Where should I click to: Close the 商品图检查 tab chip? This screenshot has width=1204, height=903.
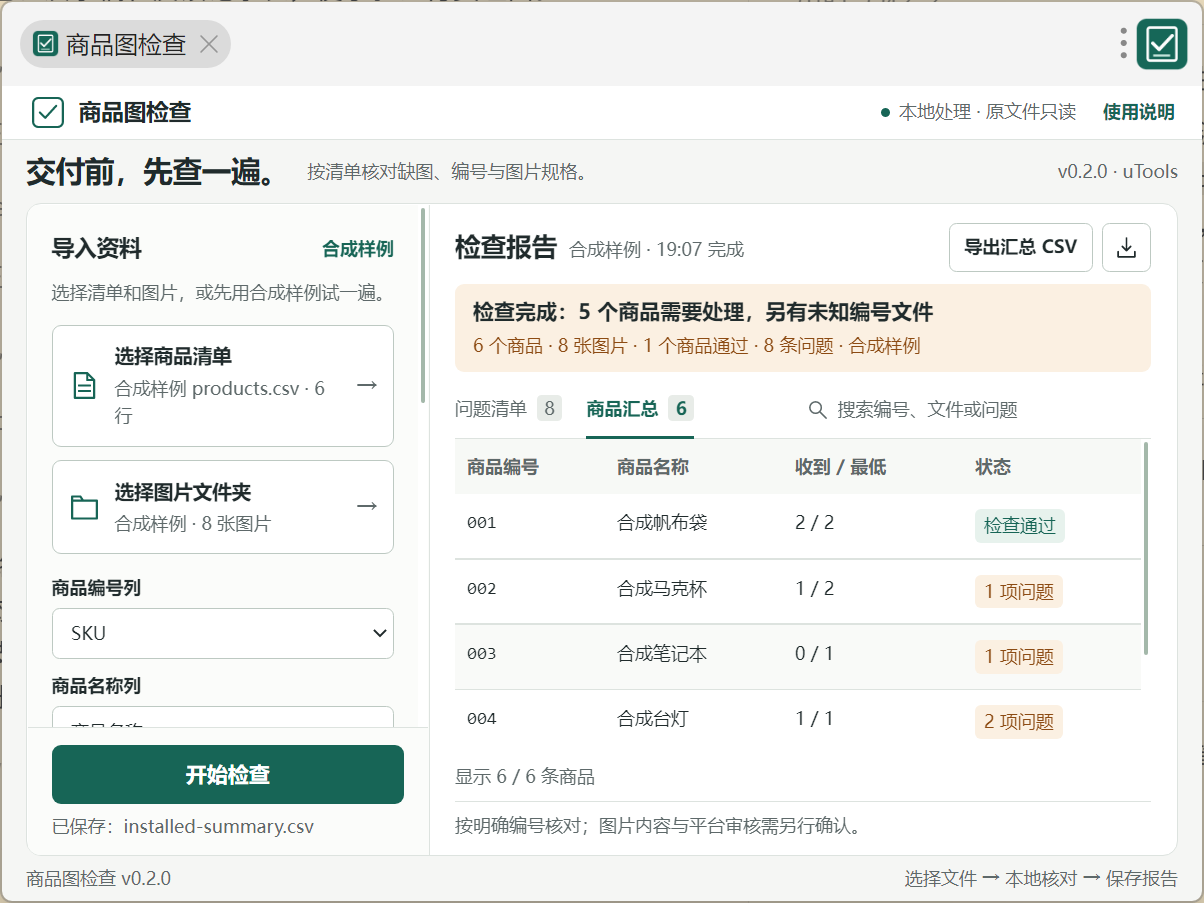[209, 44]
